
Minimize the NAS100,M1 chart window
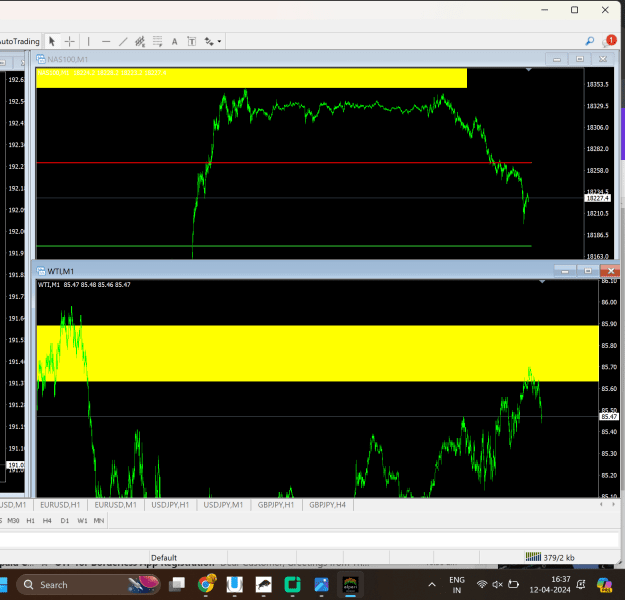(557, 59)
